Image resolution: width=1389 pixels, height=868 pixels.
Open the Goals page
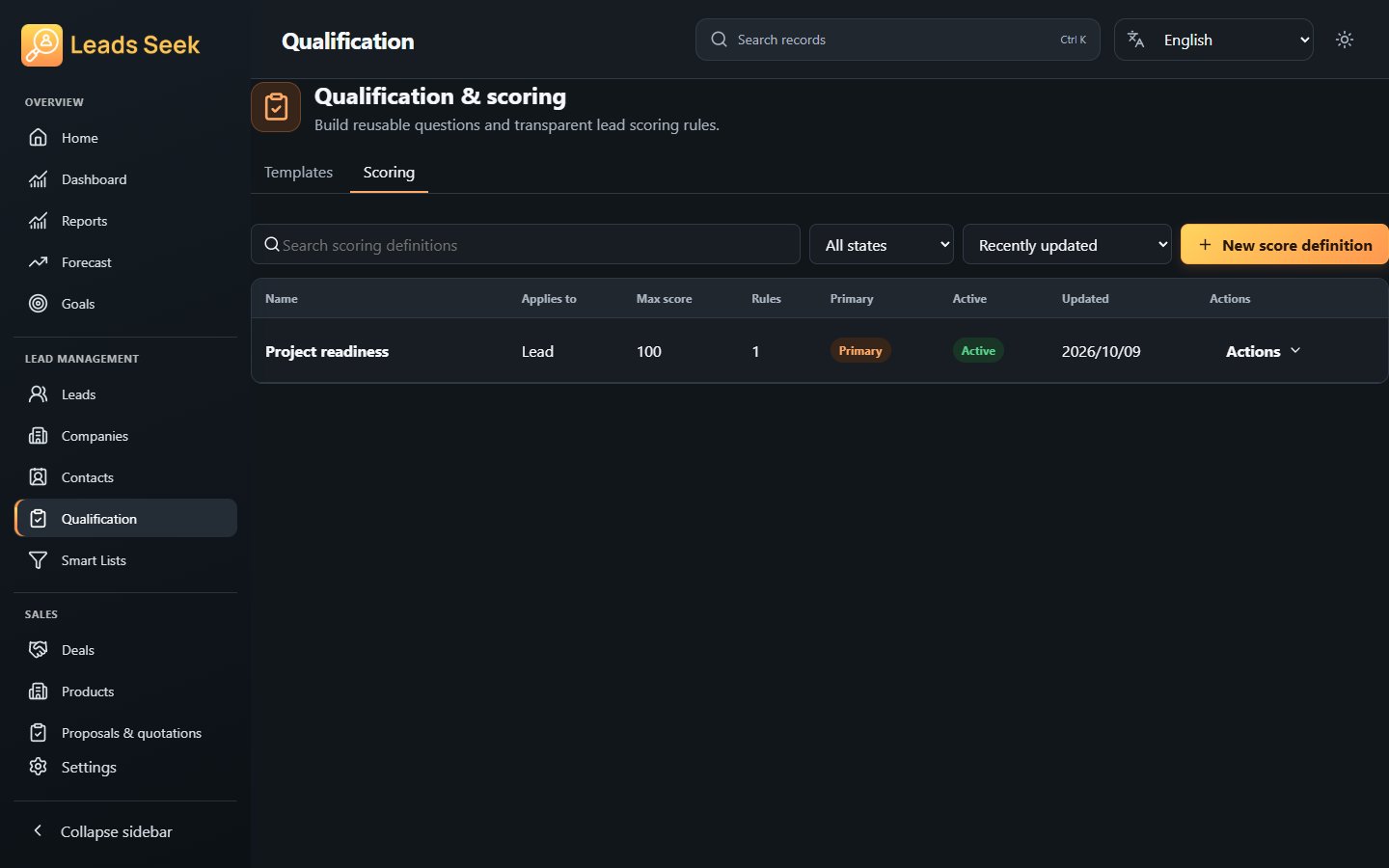(x=125, y=304)
